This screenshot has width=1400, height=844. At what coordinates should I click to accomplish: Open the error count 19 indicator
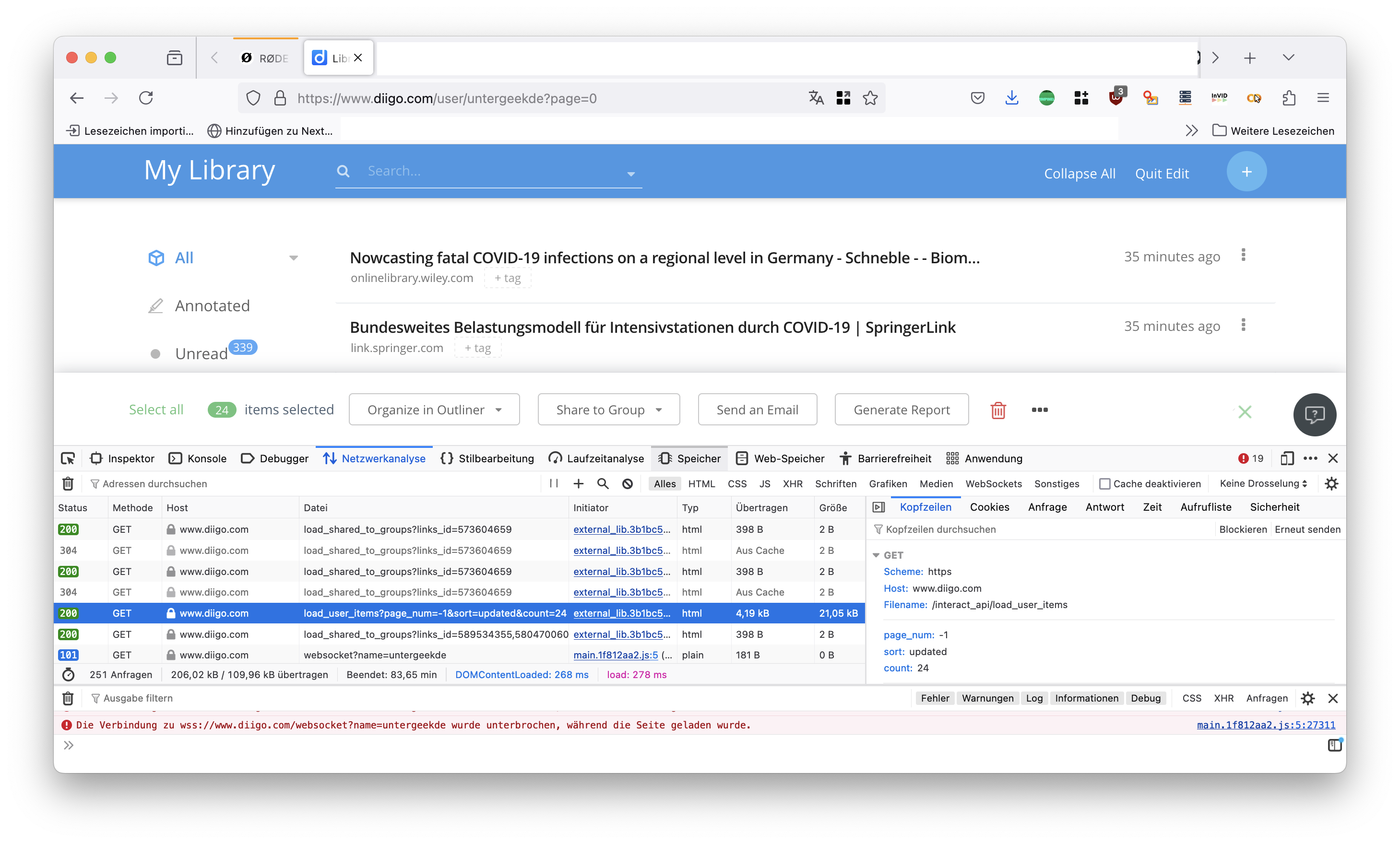pyautogui.click(x=1251, y=458)
